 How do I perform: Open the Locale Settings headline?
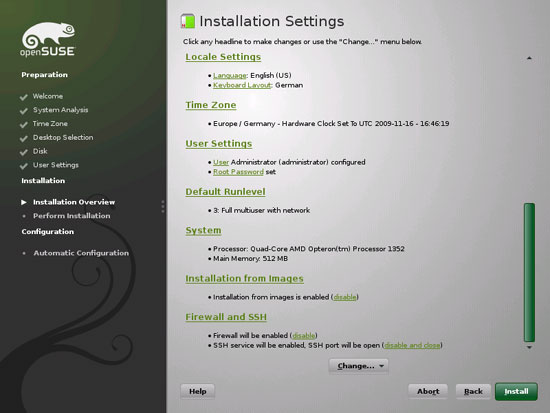[223, 57]
